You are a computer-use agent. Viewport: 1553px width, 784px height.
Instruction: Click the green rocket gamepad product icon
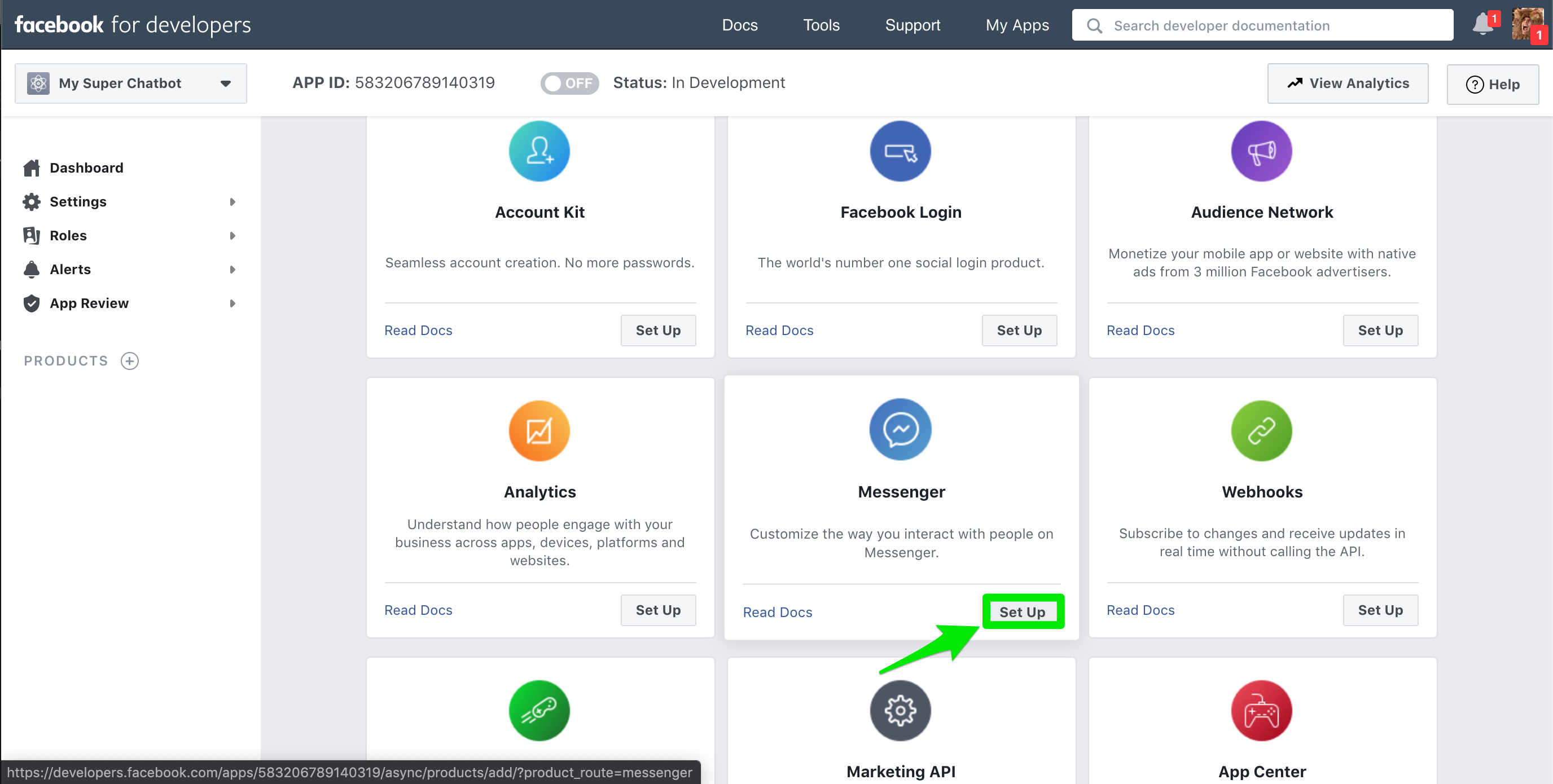(x=539, y=711)
